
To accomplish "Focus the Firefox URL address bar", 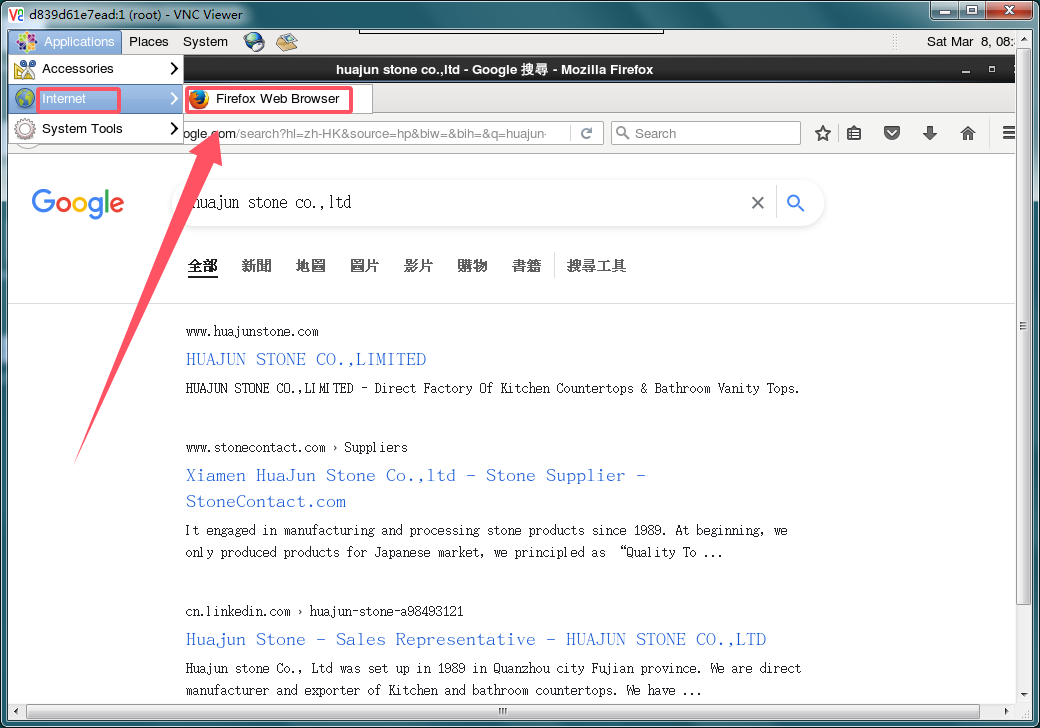I will click(375, 133).
